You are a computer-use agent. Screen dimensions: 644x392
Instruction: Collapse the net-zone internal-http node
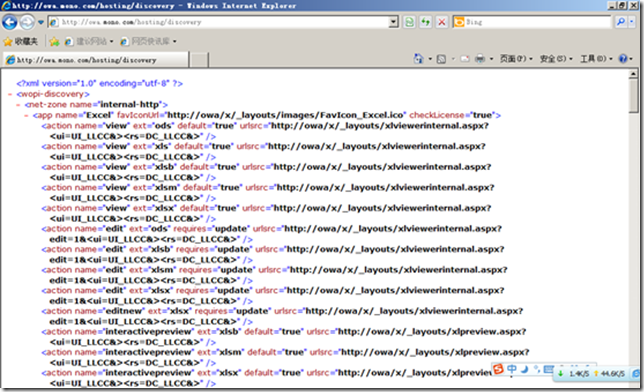click(18, 105)
